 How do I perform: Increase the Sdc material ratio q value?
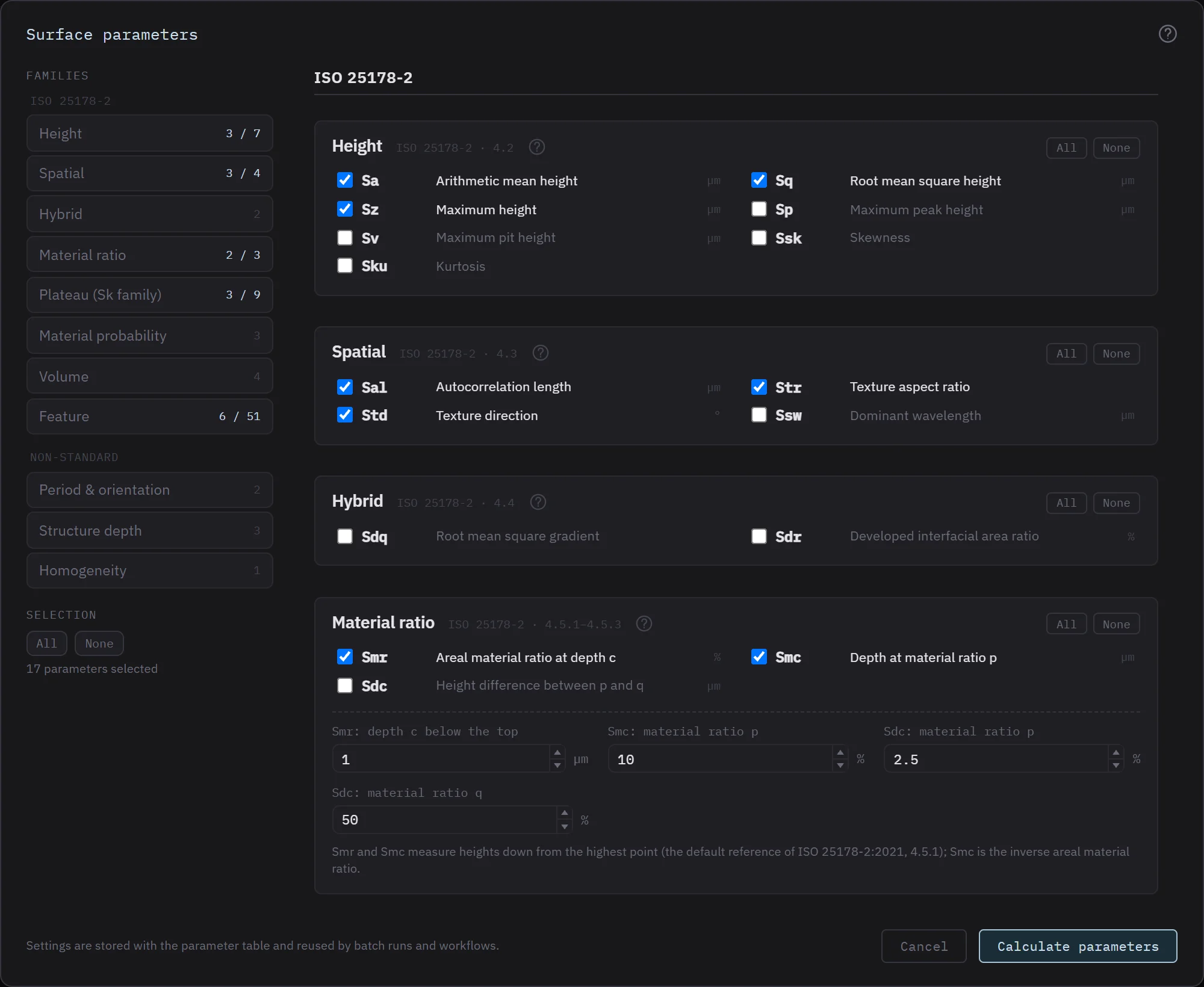click(x=564, y=813)
